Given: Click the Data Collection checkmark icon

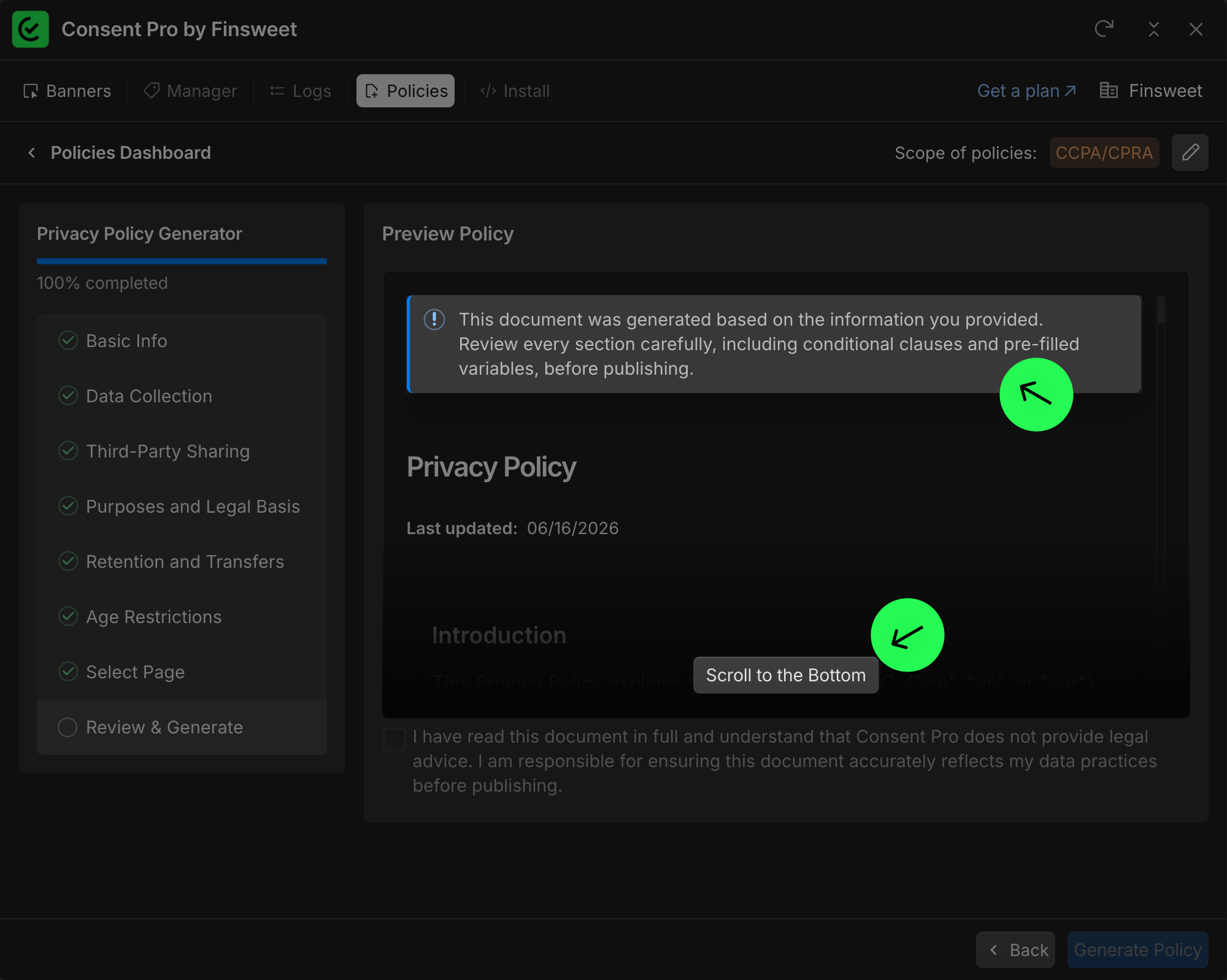Looking at the screenshot, I should click(68, 396).
